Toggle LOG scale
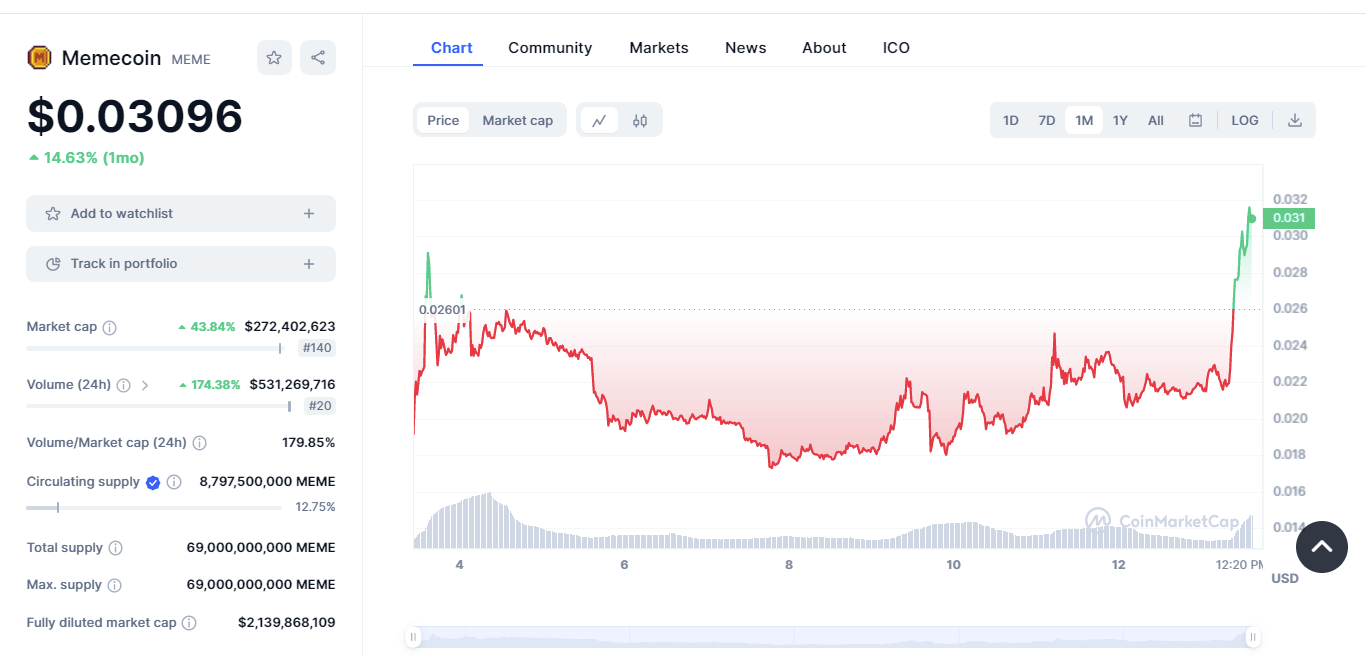The width and height of the screenshot is (1366, 657). pyautogui.click(x=1245, y=120)
